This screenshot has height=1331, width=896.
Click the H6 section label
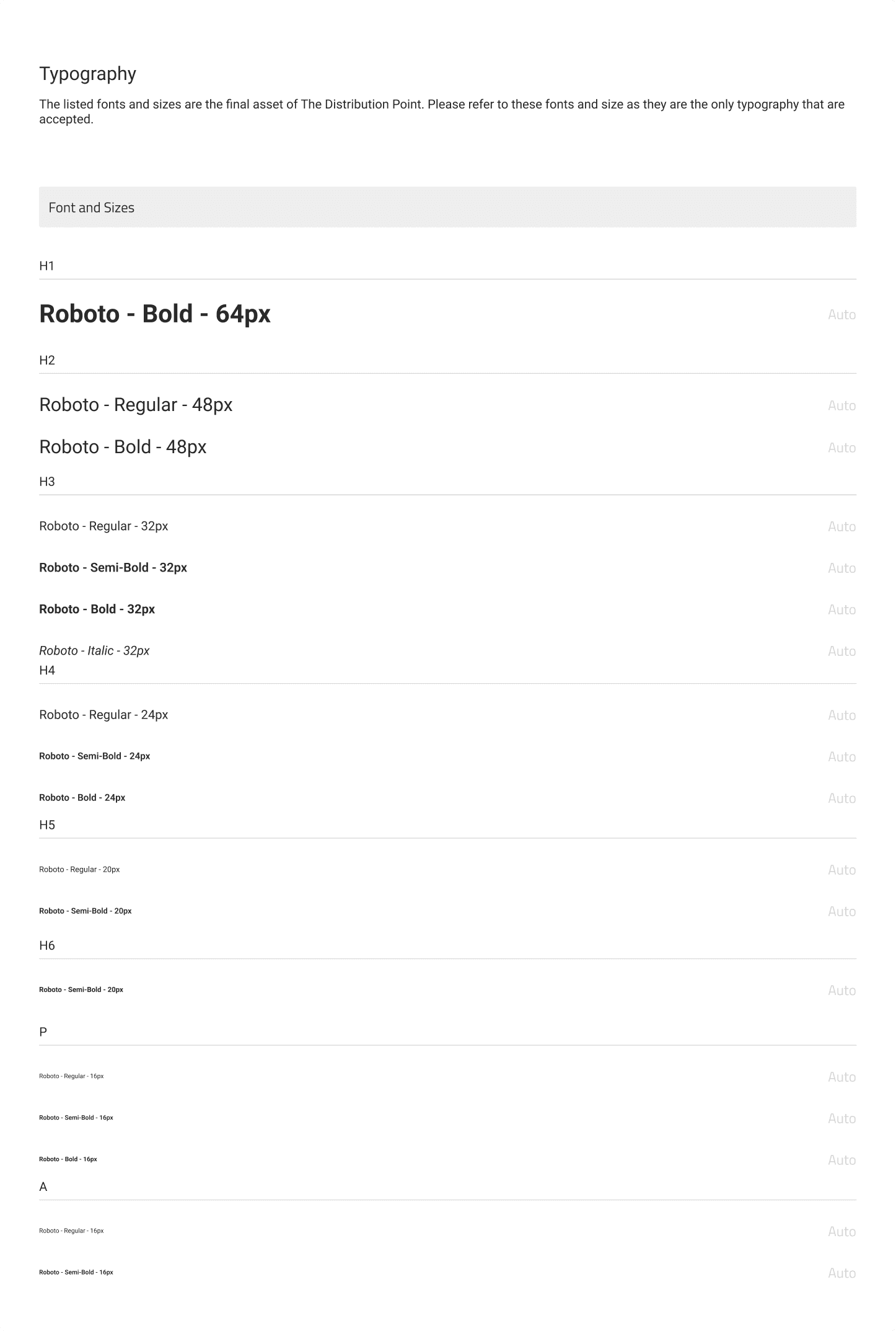(x=47, y=945)
